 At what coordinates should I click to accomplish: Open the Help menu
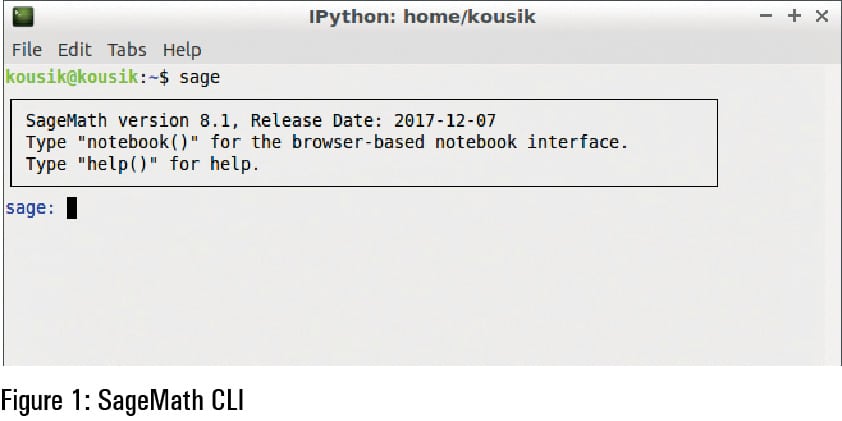[182, 49]
